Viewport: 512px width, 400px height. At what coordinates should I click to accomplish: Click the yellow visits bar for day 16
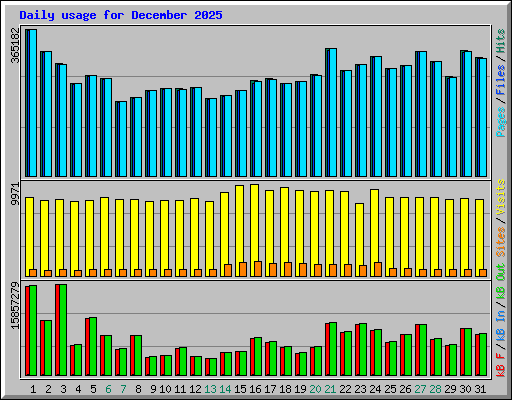pos(255,230)
